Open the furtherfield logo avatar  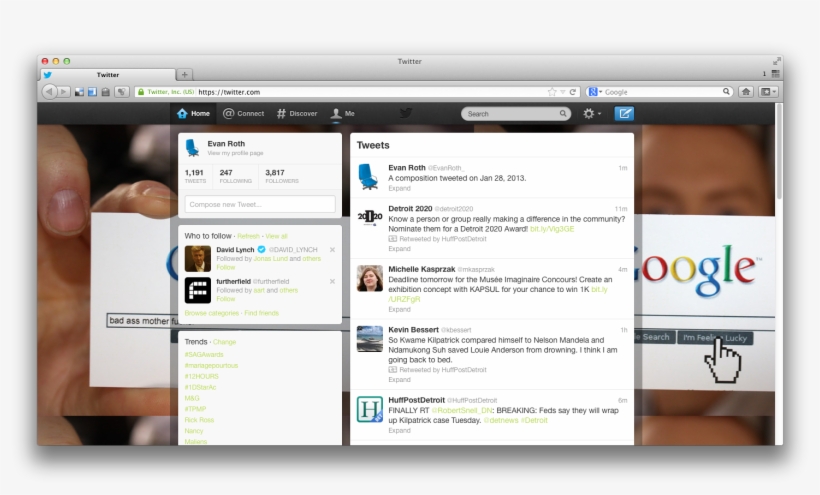[x=198, y=290]
